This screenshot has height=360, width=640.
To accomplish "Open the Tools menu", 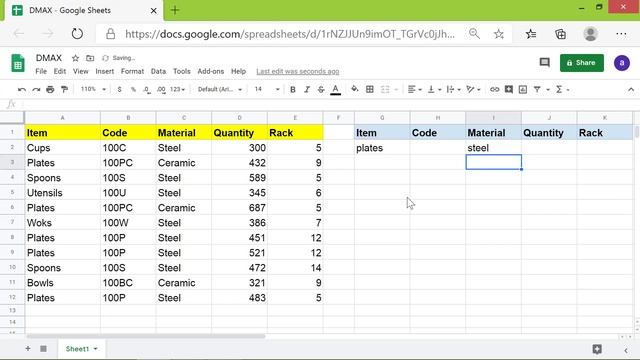I will 182,71.
